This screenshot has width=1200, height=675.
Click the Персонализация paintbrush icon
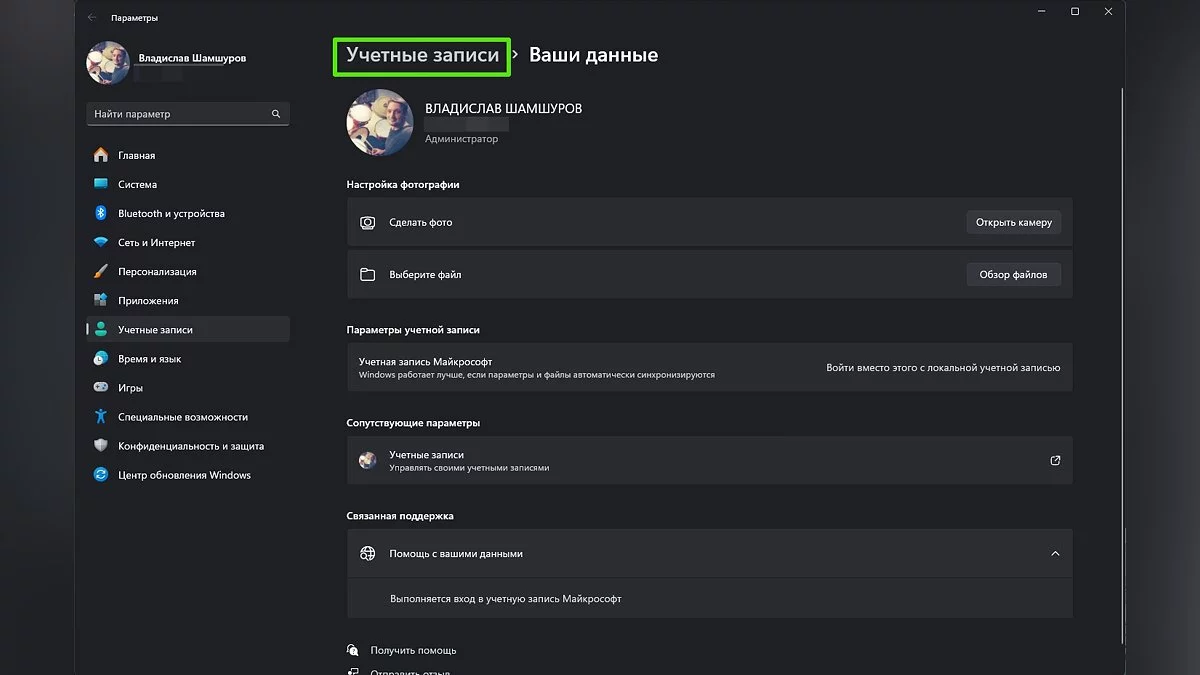tap(100, 271)
